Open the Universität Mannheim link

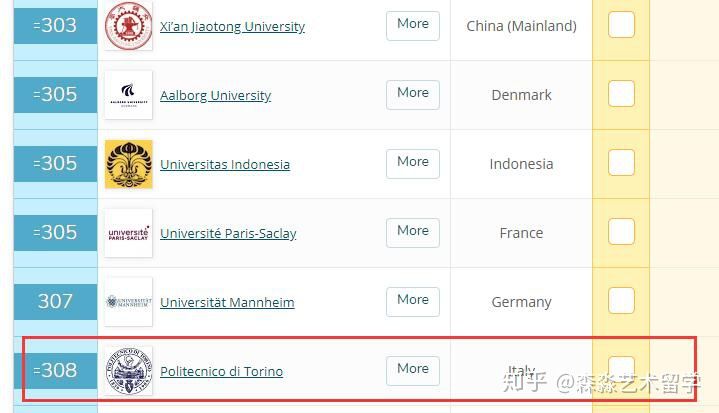click(227, 303)
